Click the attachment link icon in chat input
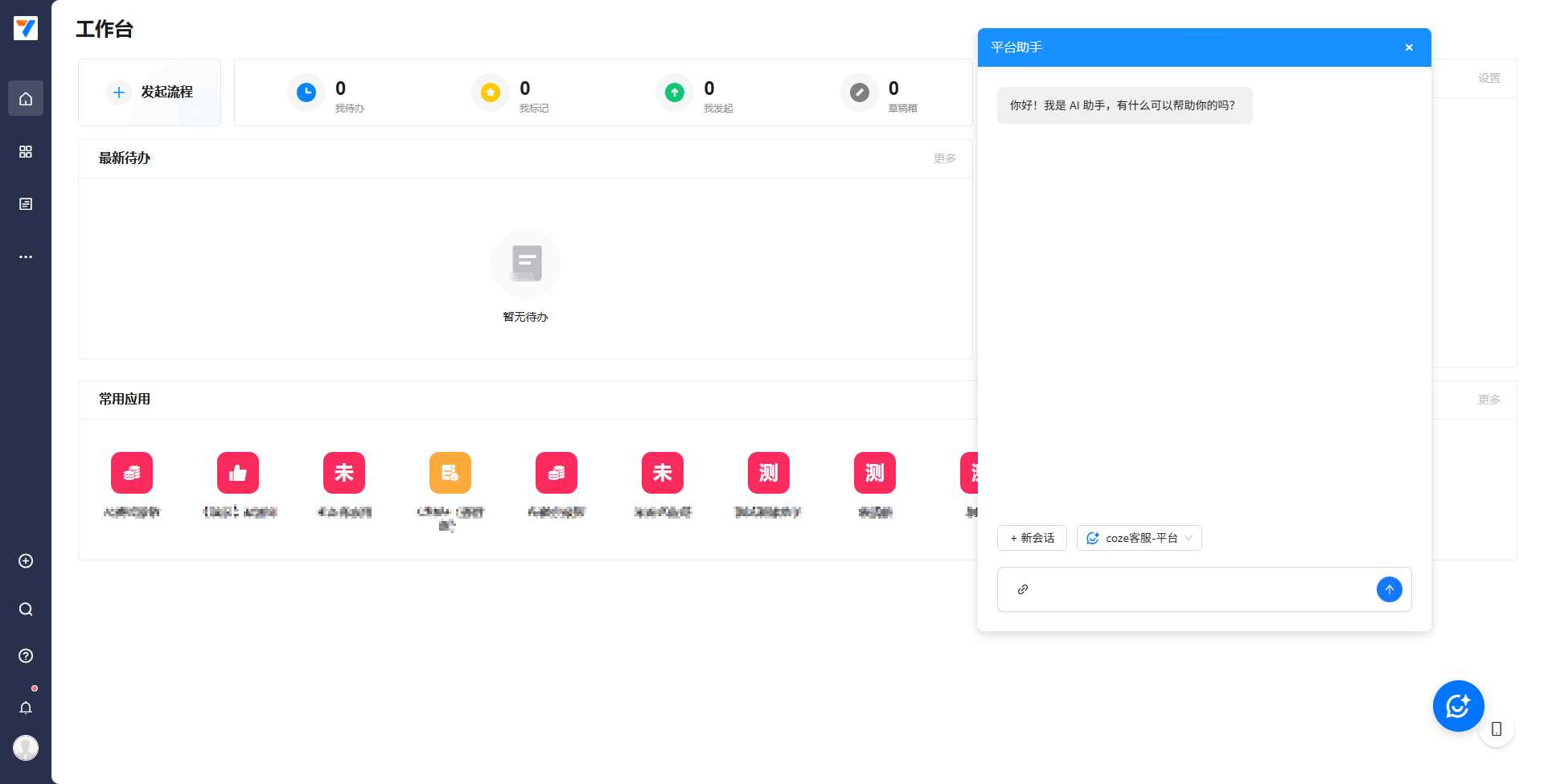This screenshot has width=1544, height=784. pos(1023,589)
